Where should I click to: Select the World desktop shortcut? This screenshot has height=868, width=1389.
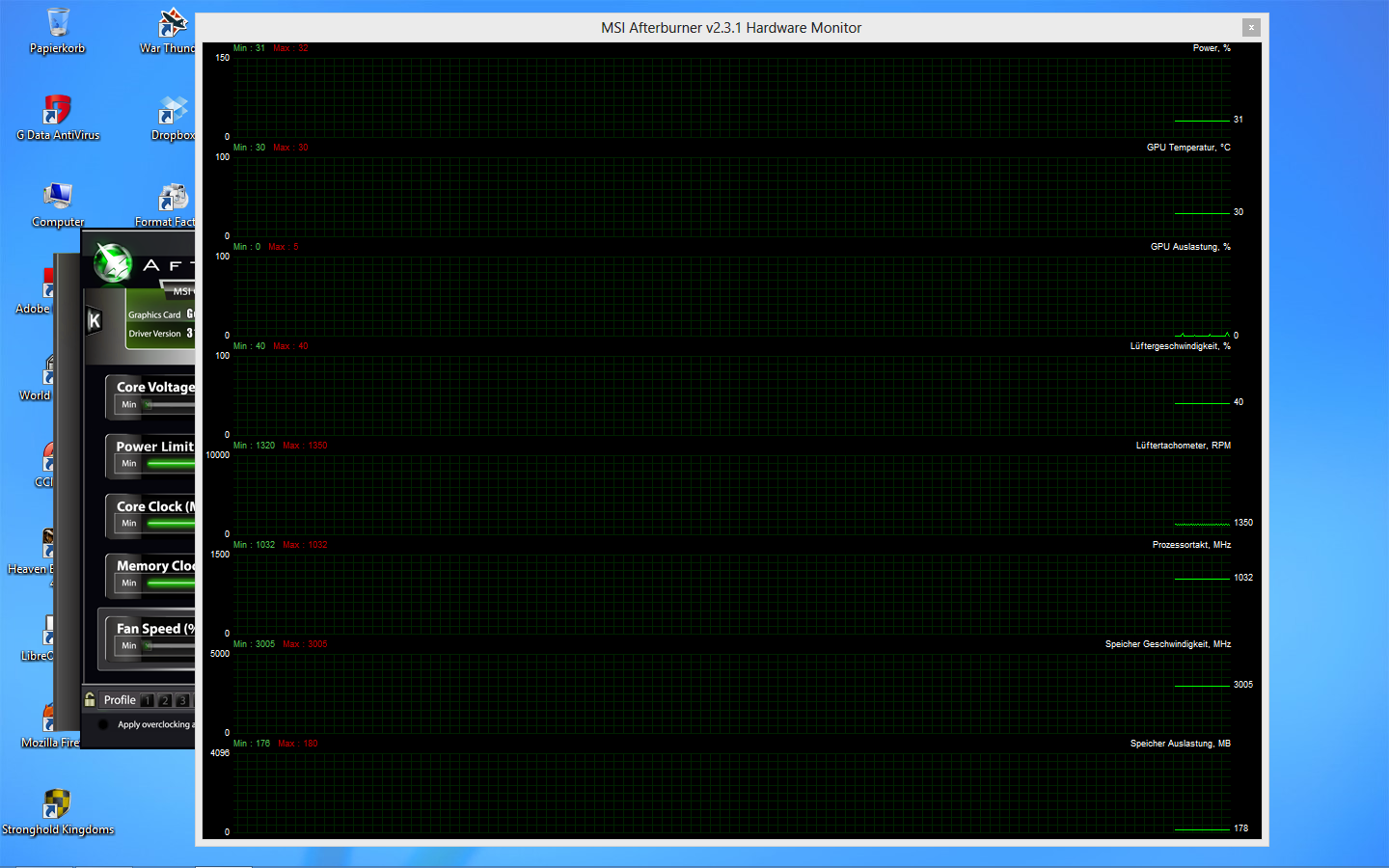pos(37,378)
